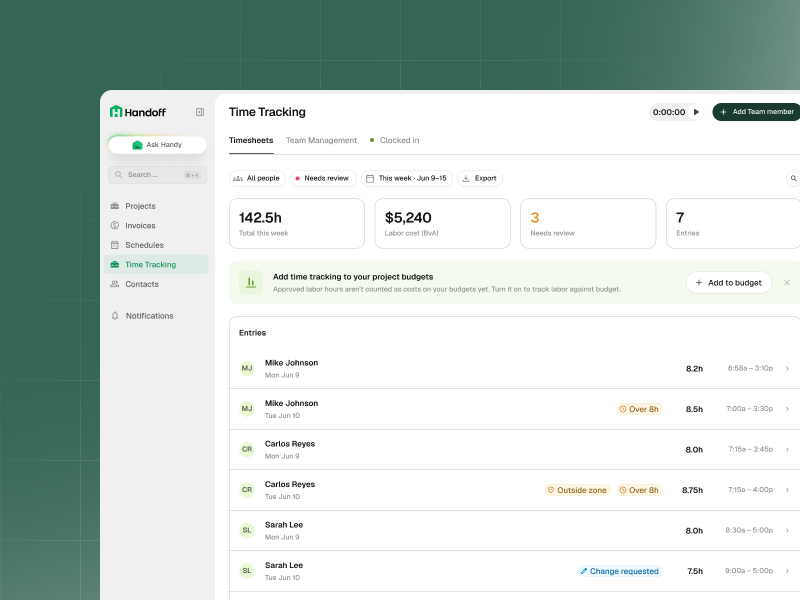The width and height of the screenshot is (800, 600).
Task: Open Ask Handy assistant
Action: (x=157, y=145)
